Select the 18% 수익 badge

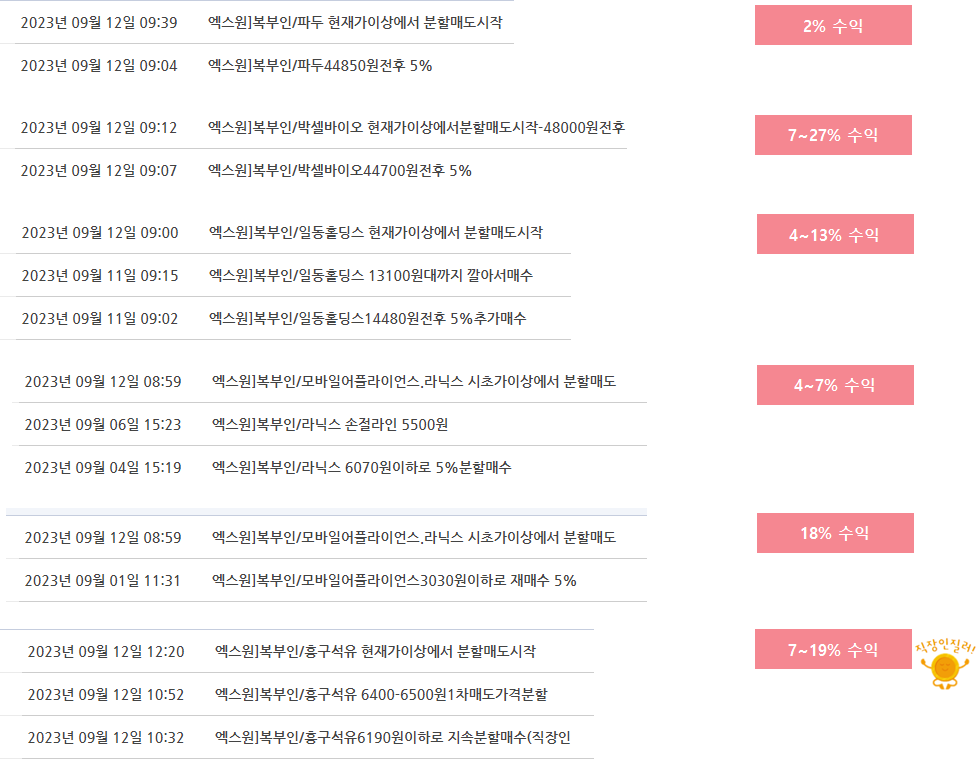[x=835, y=533]
